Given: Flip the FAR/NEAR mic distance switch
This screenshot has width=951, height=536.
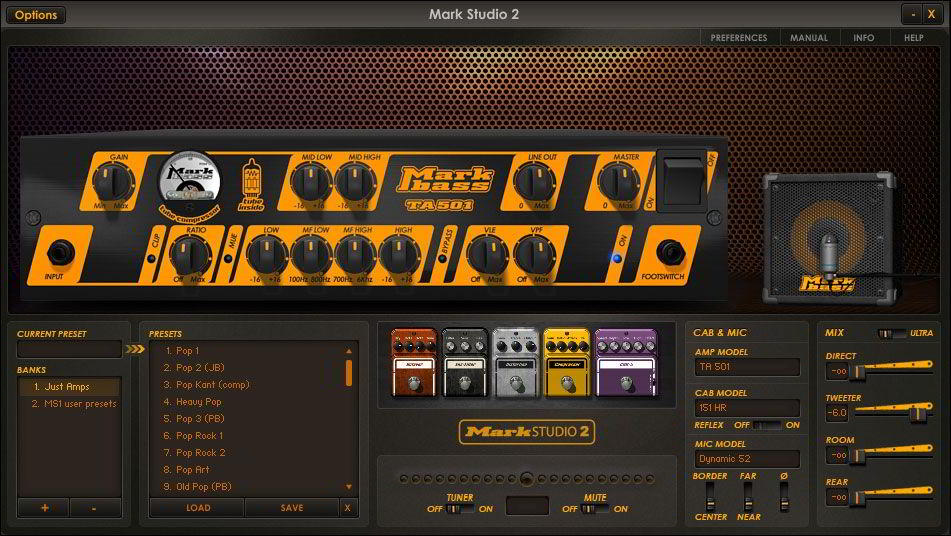Looking at the screenshot, I should coord(748,497).
